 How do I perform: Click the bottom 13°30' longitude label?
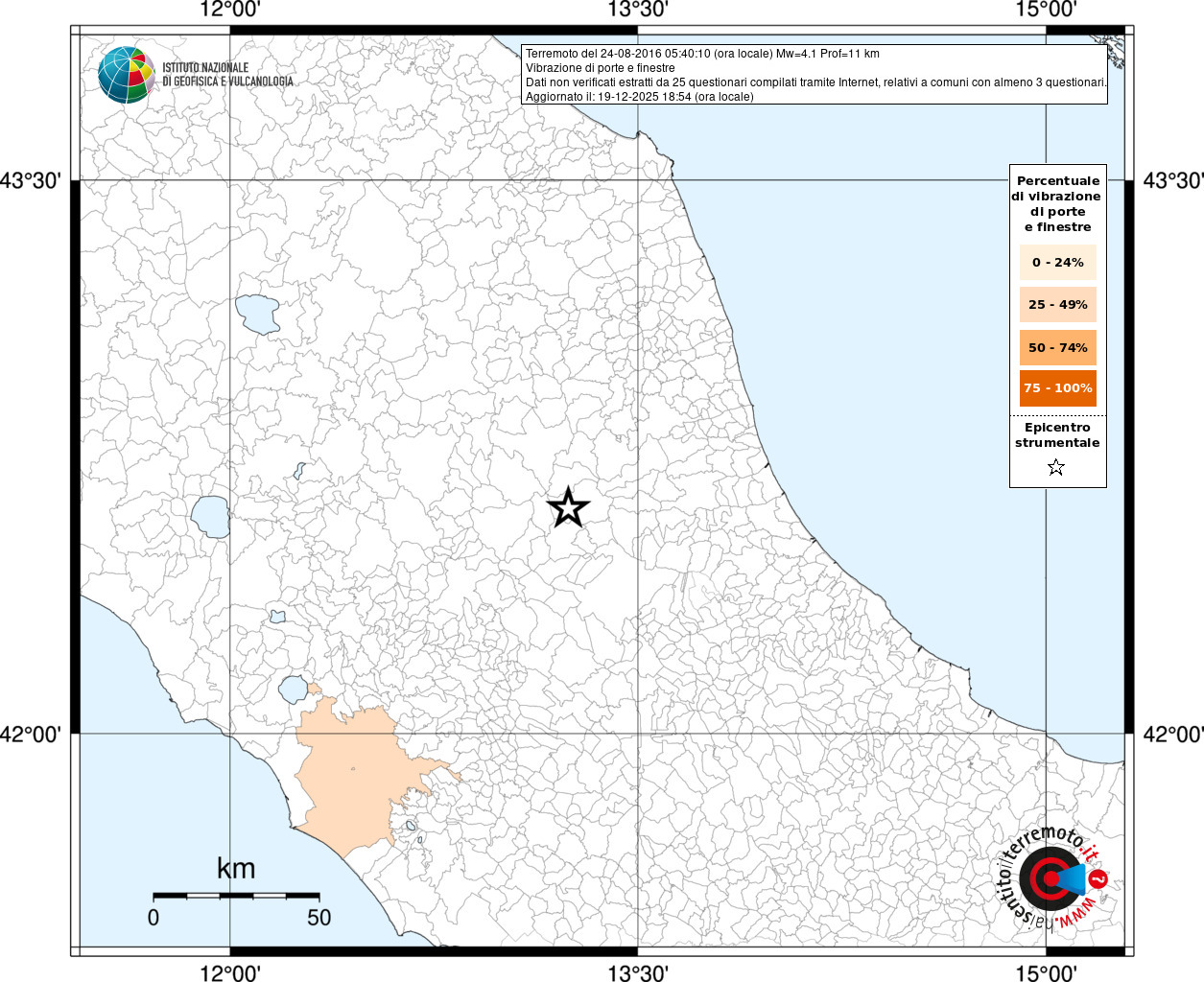[x=638, y=972]
